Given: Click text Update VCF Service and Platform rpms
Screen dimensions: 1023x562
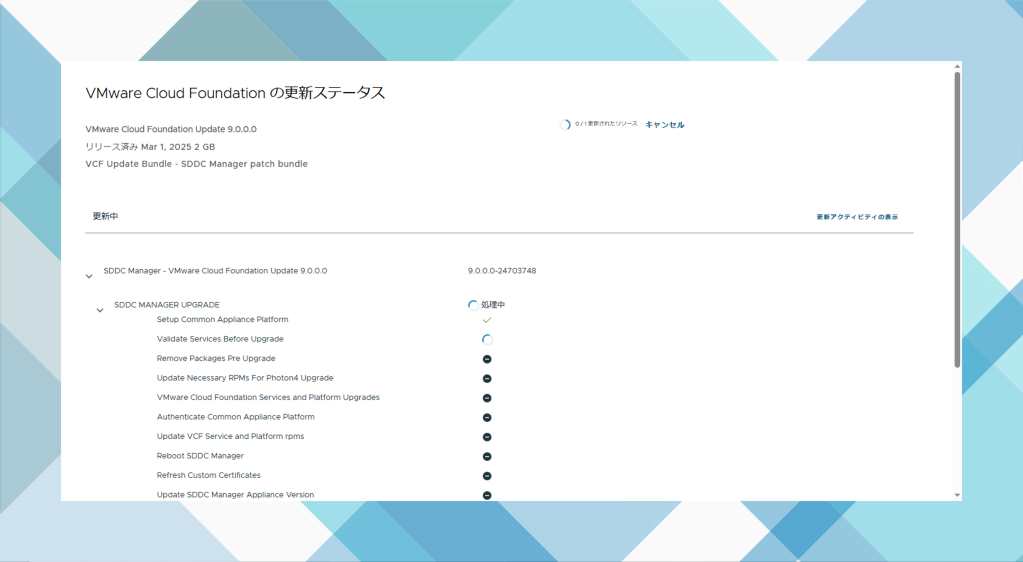Looking at the screenshot, I should tap(230, 436).
